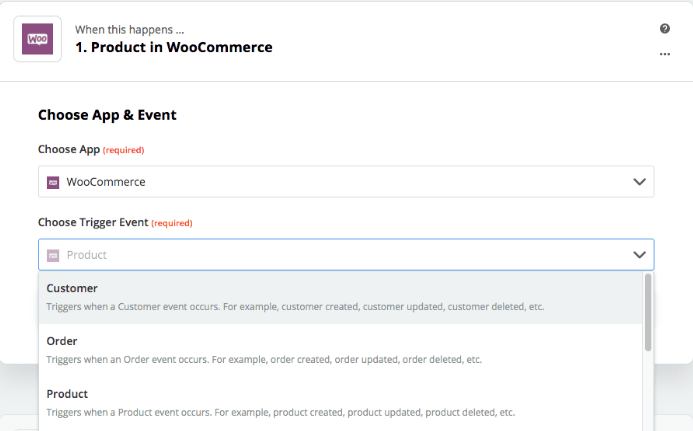Click the "Choose App & Event" section heading
This screenshot has width=693, height=431.
(107, 115)
